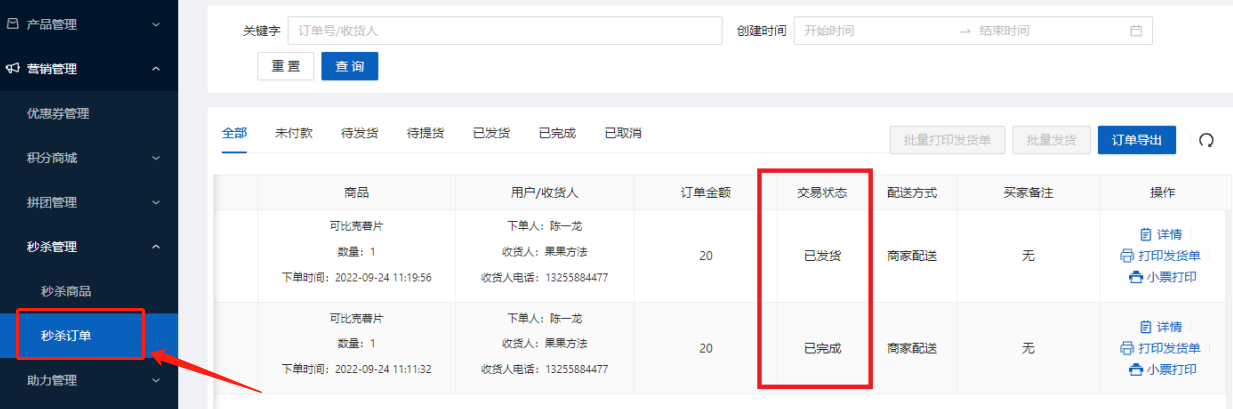This screenshot has height=409, width=1233.
Task: Click 小票打印 in the first order row
Action: click(1162, 277)
